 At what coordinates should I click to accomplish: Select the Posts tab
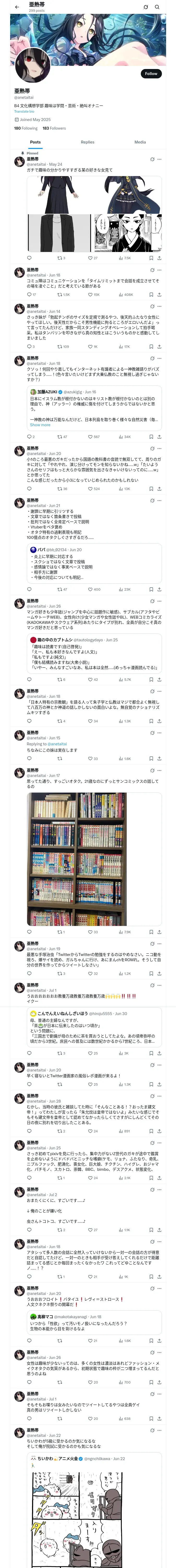tap(35, 142)
